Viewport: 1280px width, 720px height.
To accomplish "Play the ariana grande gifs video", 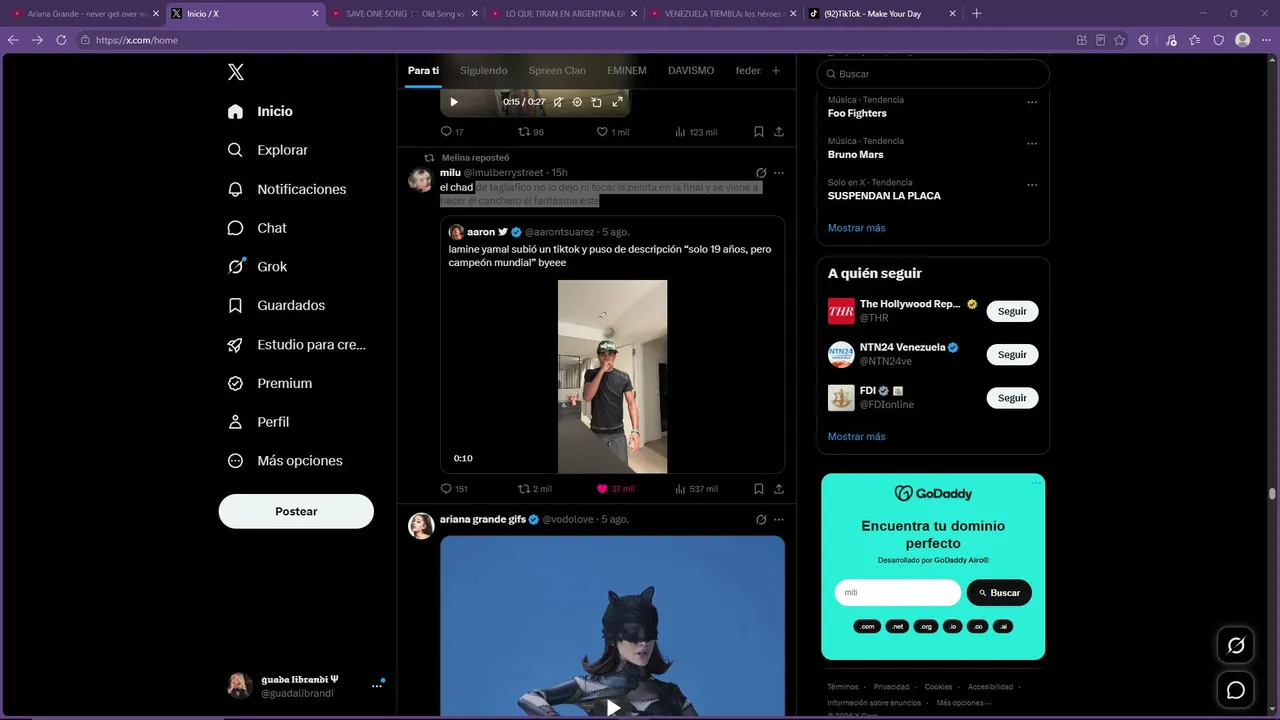I will tap(613, 707).
